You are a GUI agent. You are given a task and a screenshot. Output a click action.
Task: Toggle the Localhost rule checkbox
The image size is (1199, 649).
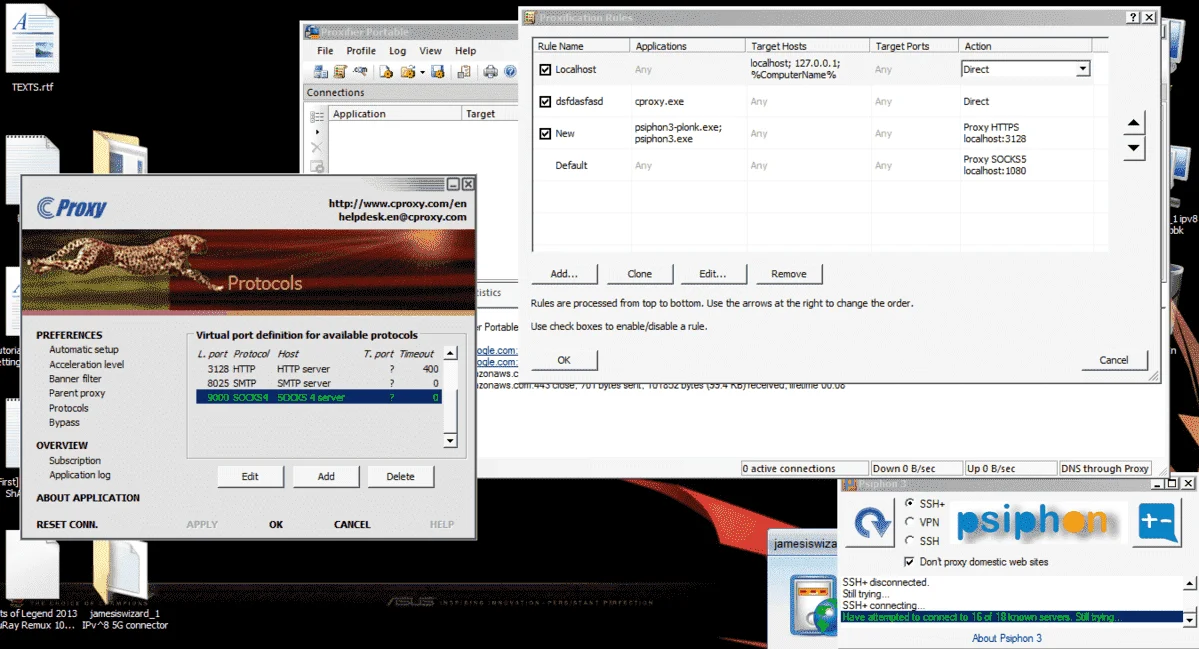545,70
